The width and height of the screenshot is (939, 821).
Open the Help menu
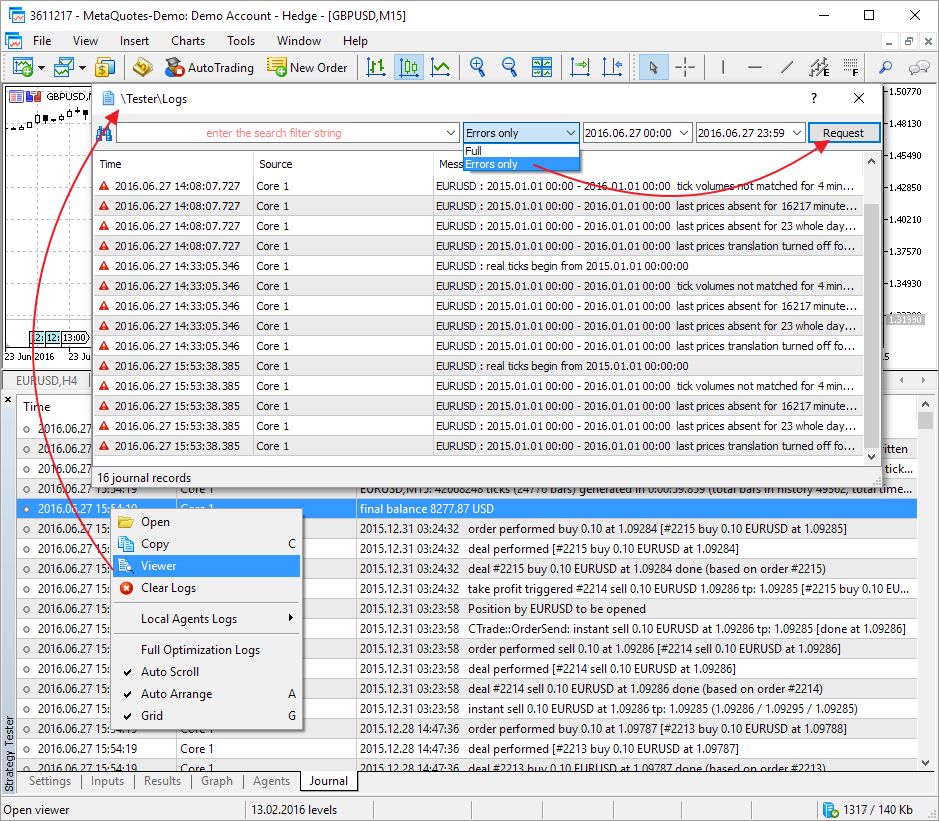[x=355, y=41]
